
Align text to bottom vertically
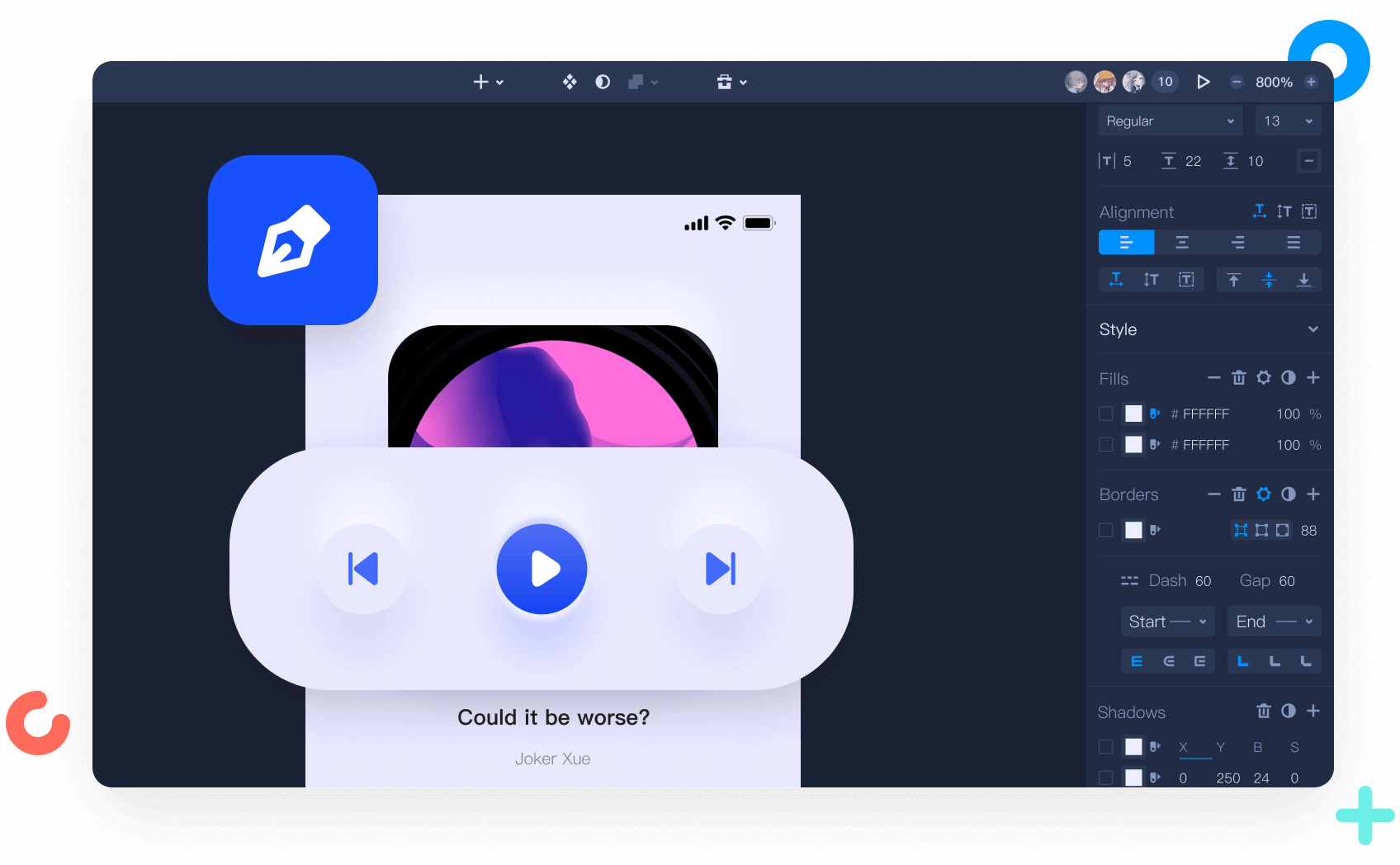tap(1303, 280)
